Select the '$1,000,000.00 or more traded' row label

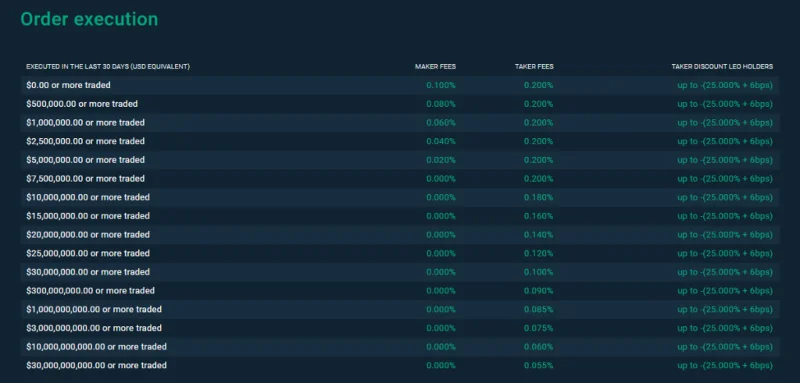tap(85, 122)
